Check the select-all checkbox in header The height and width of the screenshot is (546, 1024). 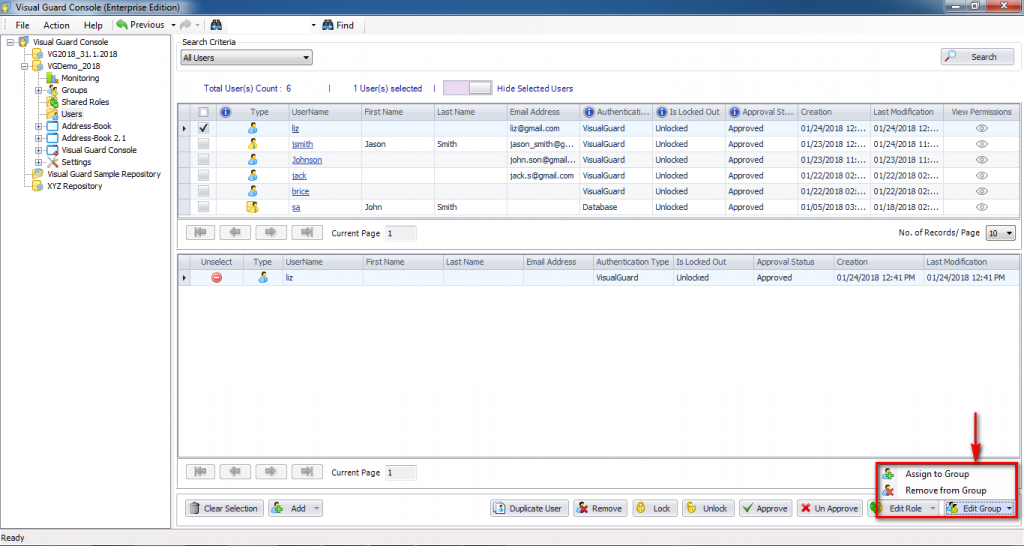point(204,112)
